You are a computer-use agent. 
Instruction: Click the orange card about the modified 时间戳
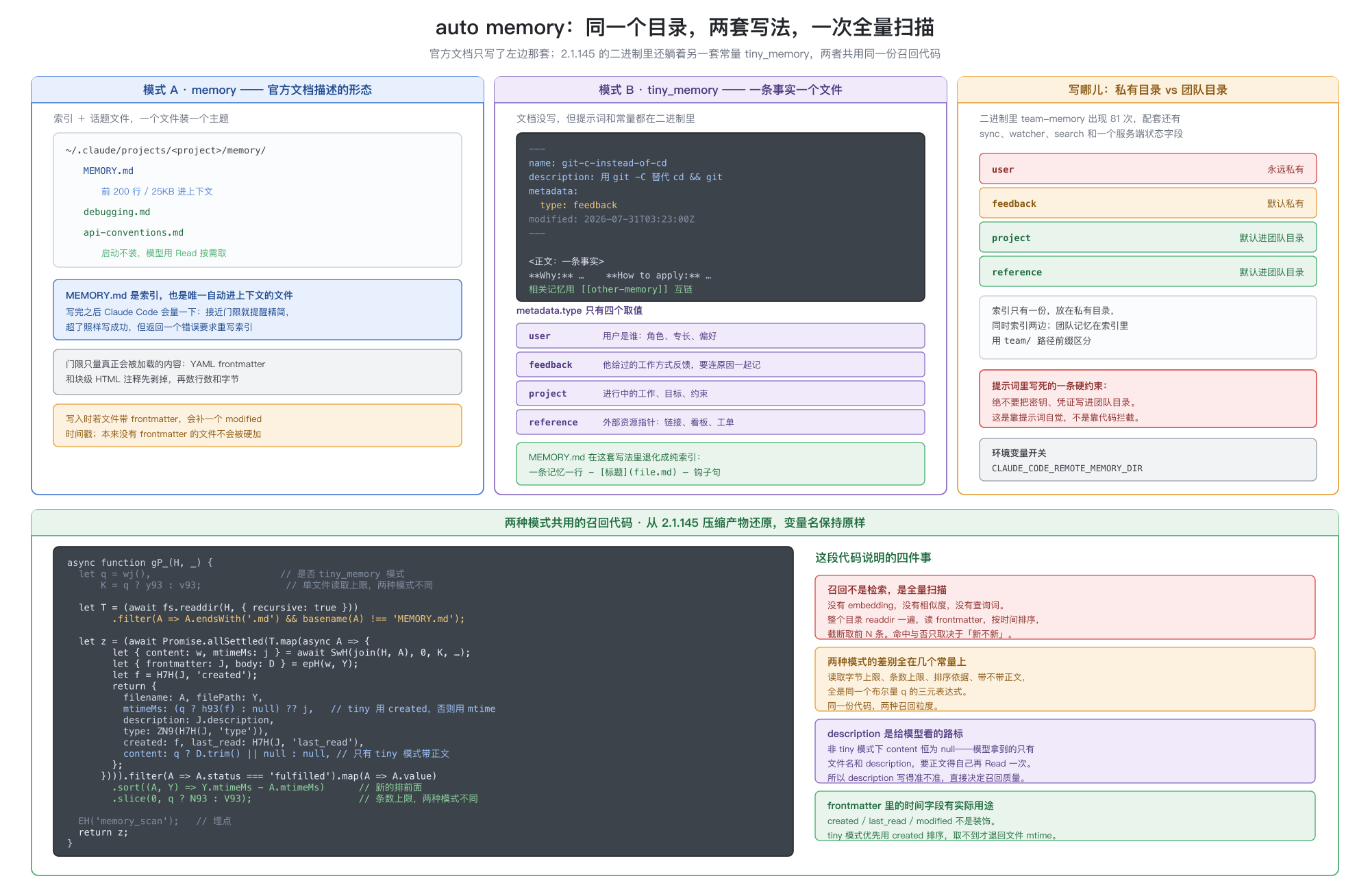click(258, 425)
